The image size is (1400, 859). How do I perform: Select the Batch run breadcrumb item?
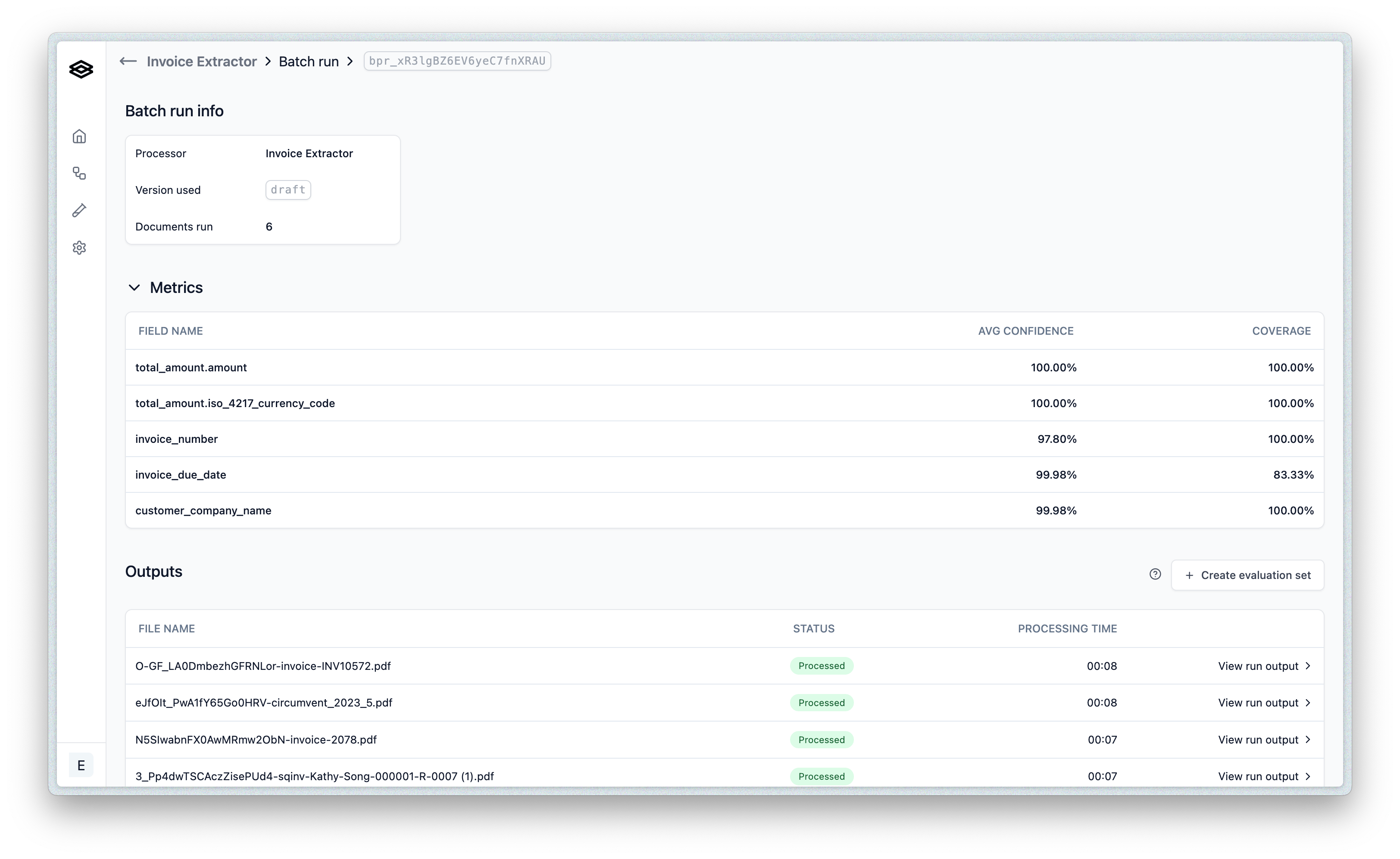pos(309,61)
